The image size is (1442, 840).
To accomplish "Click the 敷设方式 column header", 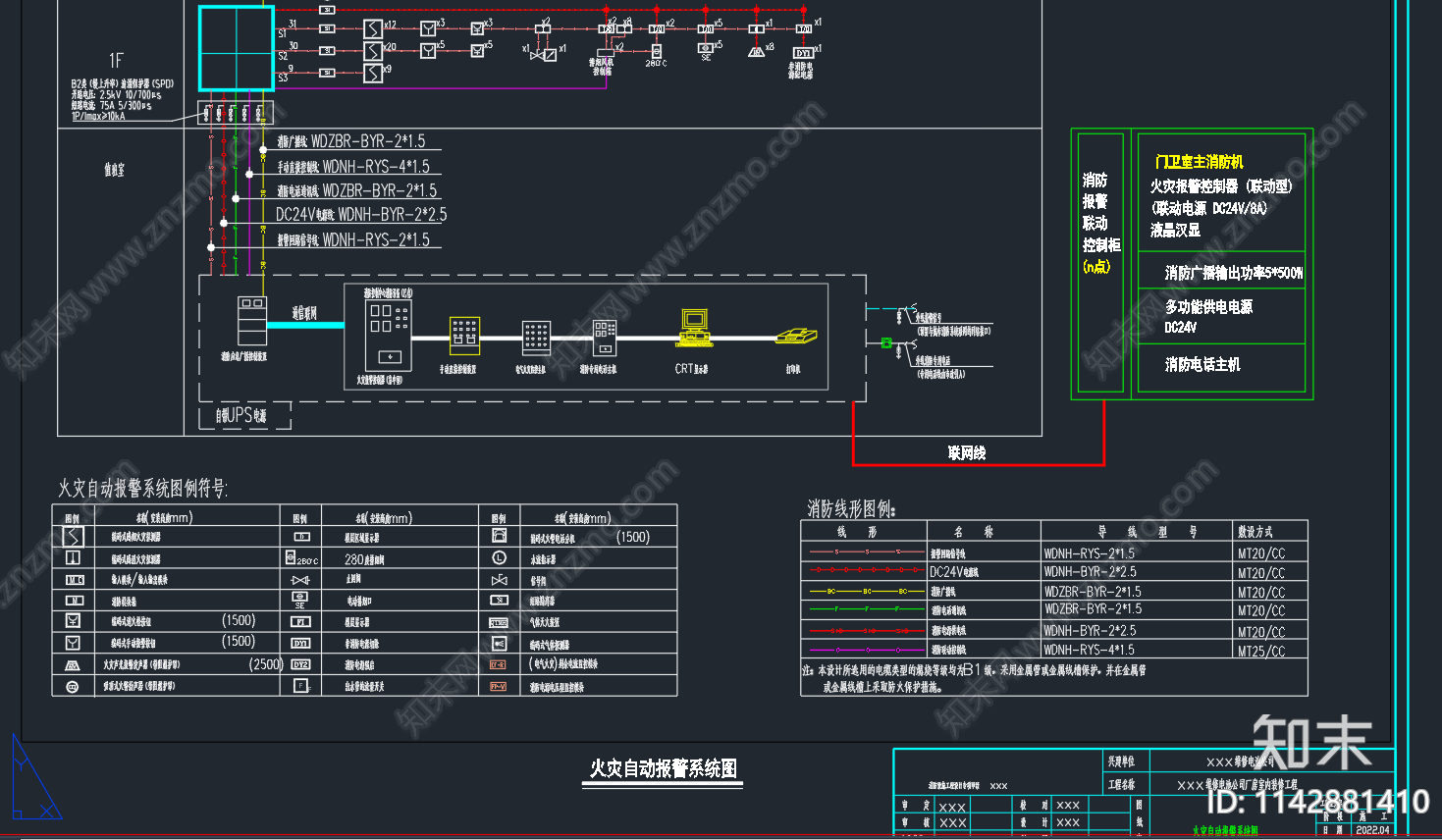I will tap(1255, 531).
